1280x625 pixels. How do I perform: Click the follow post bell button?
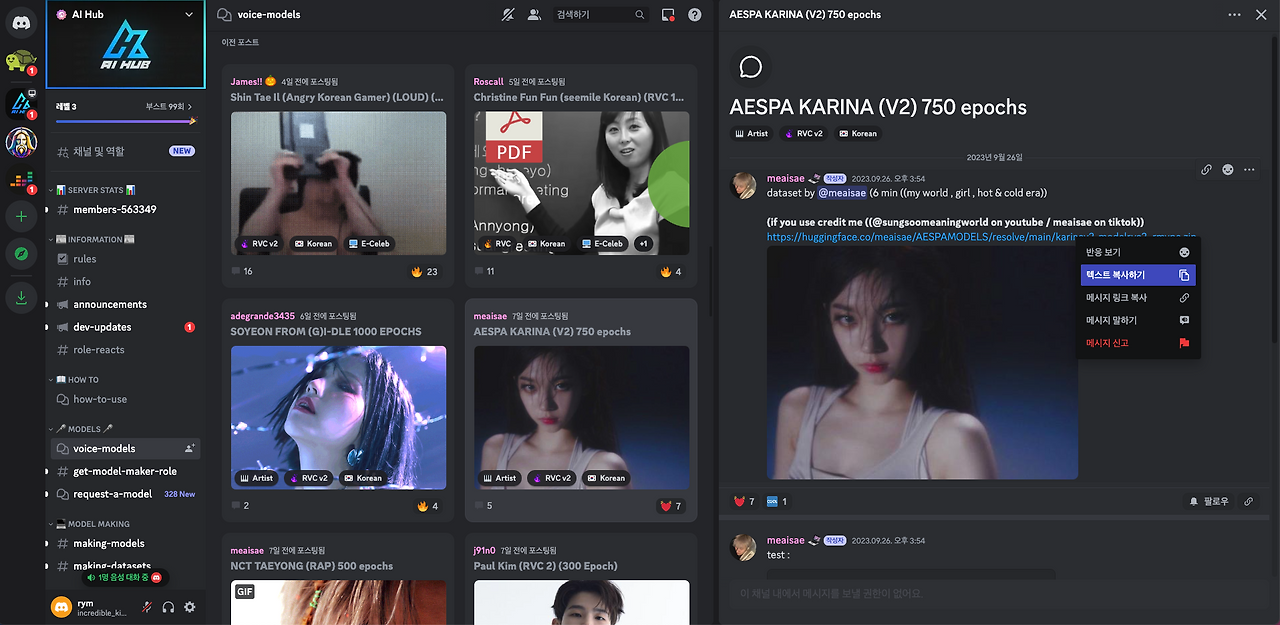tap(1208, 501)
